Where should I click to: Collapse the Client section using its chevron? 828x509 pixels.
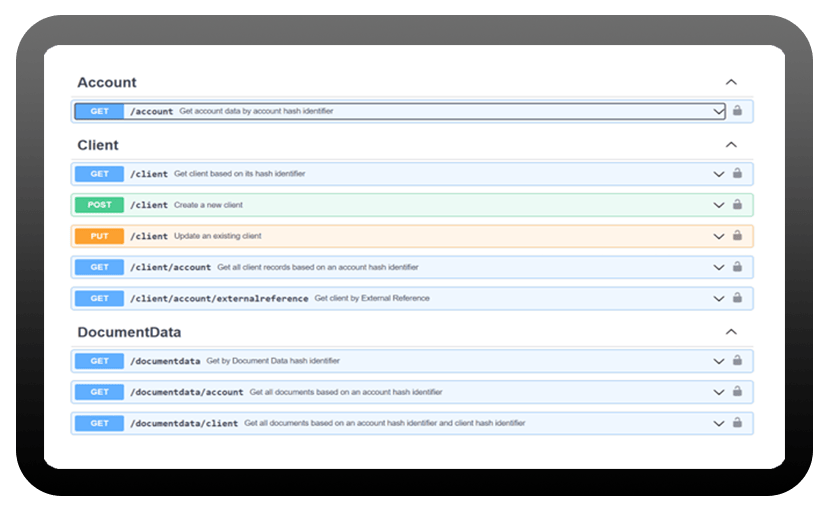[x=731, y=145]
